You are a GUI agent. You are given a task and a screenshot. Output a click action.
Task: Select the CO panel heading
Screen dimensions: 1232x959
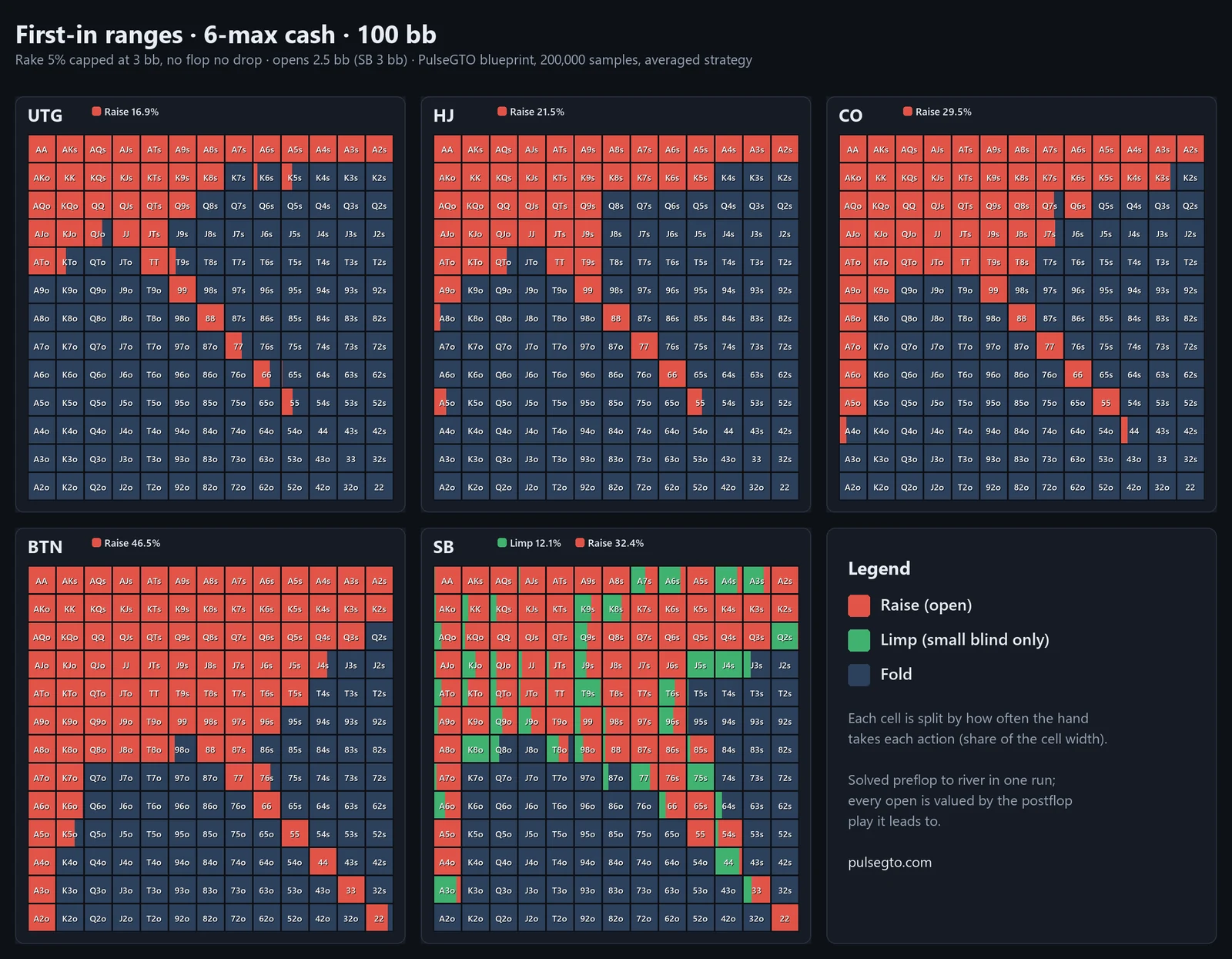[x=850, y=116]
